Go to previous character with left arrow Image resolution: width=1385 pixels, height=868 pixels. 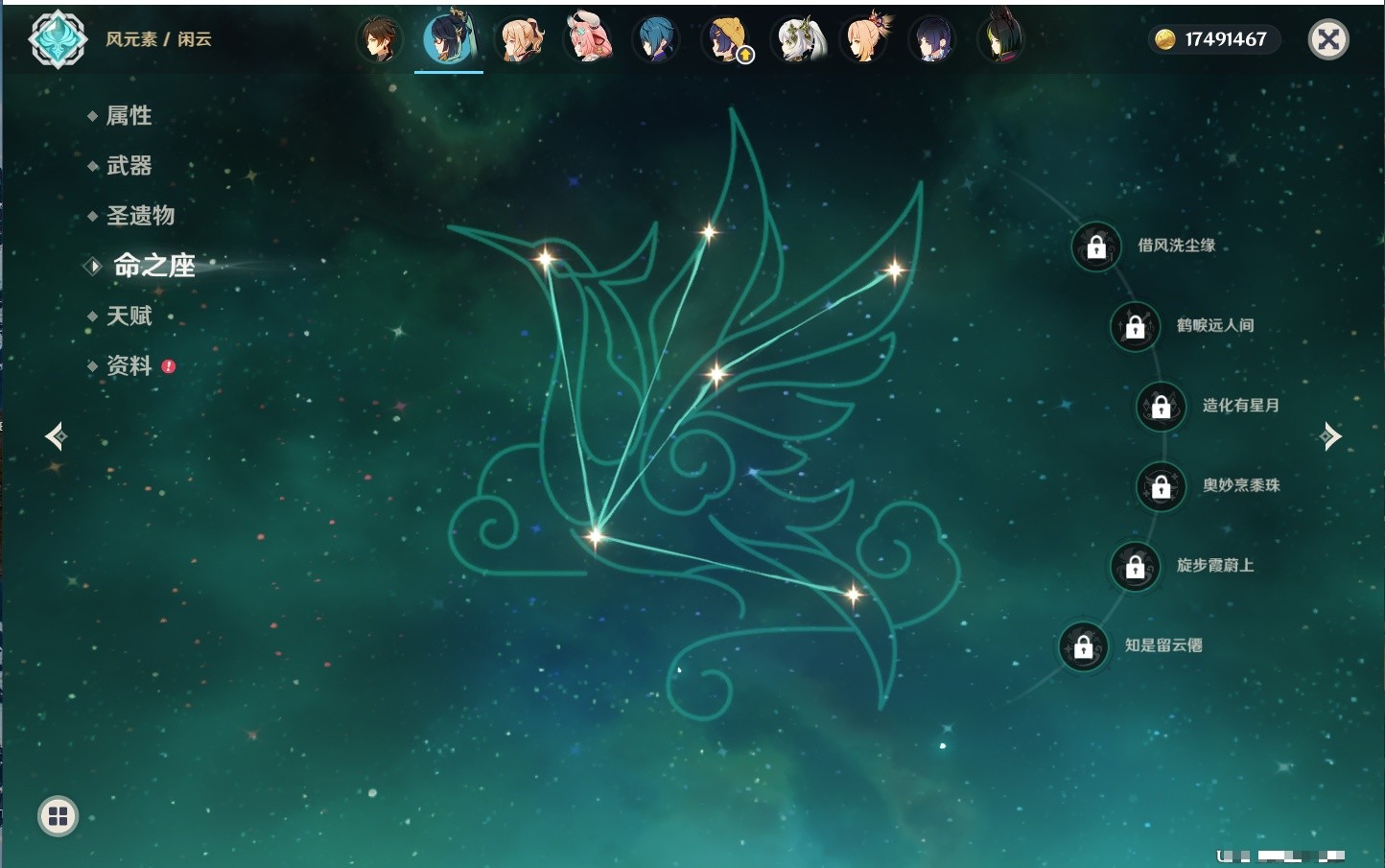tap(56, 436)
